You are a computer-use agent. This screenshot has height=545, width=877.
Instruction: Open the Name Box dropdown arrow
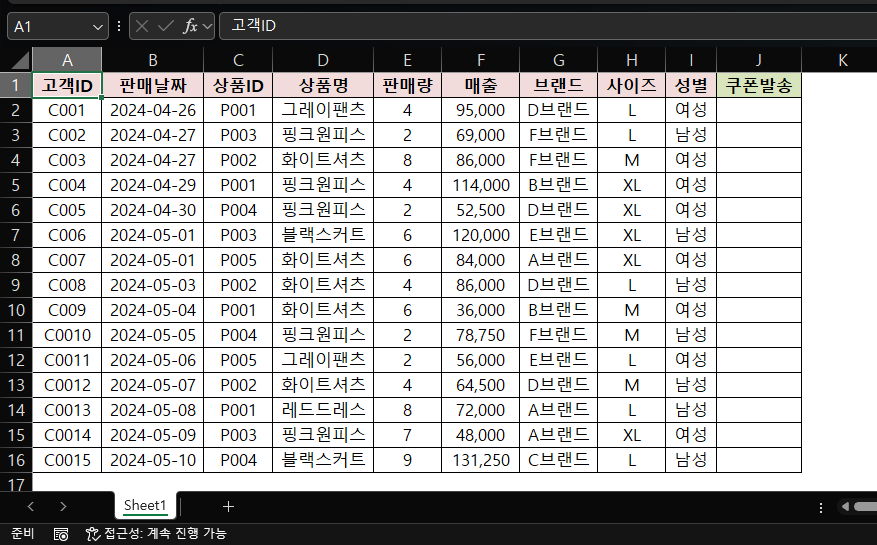97,27
